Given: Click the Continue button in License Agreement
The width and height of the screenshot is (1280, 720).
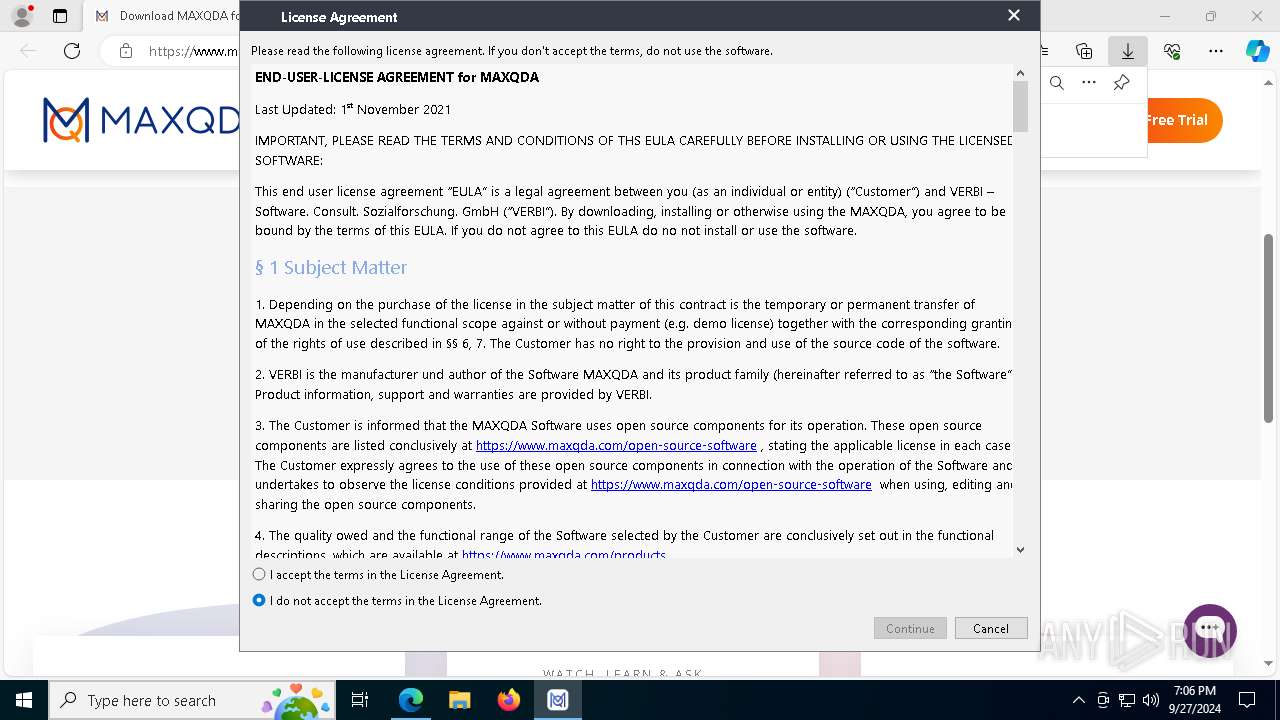Looking at the screenshot, I should tap(910, 628).
